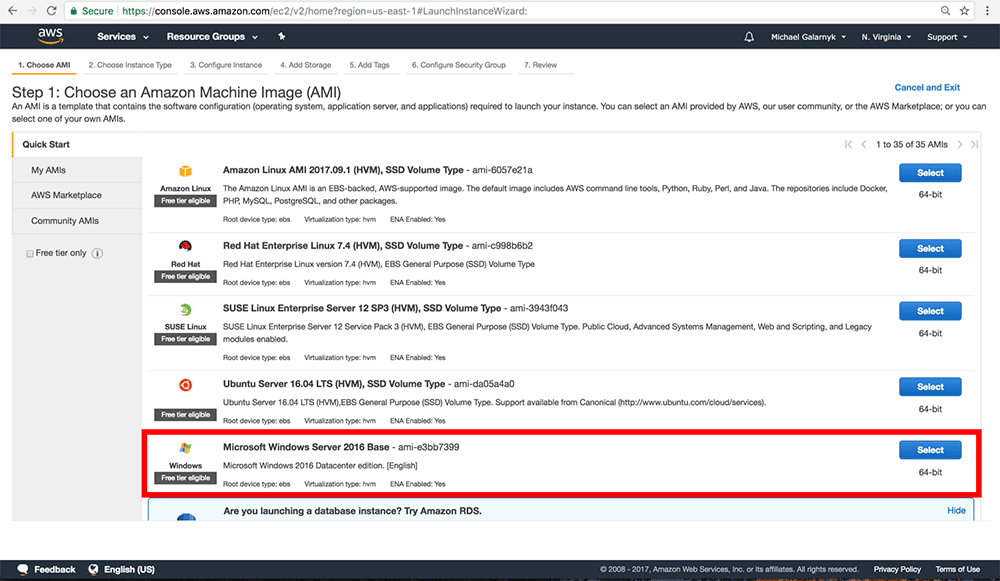The height and width of the screenshot is (581, 1000).
Task: Click the globe icon next to English (US)
Action: (94, 569)
